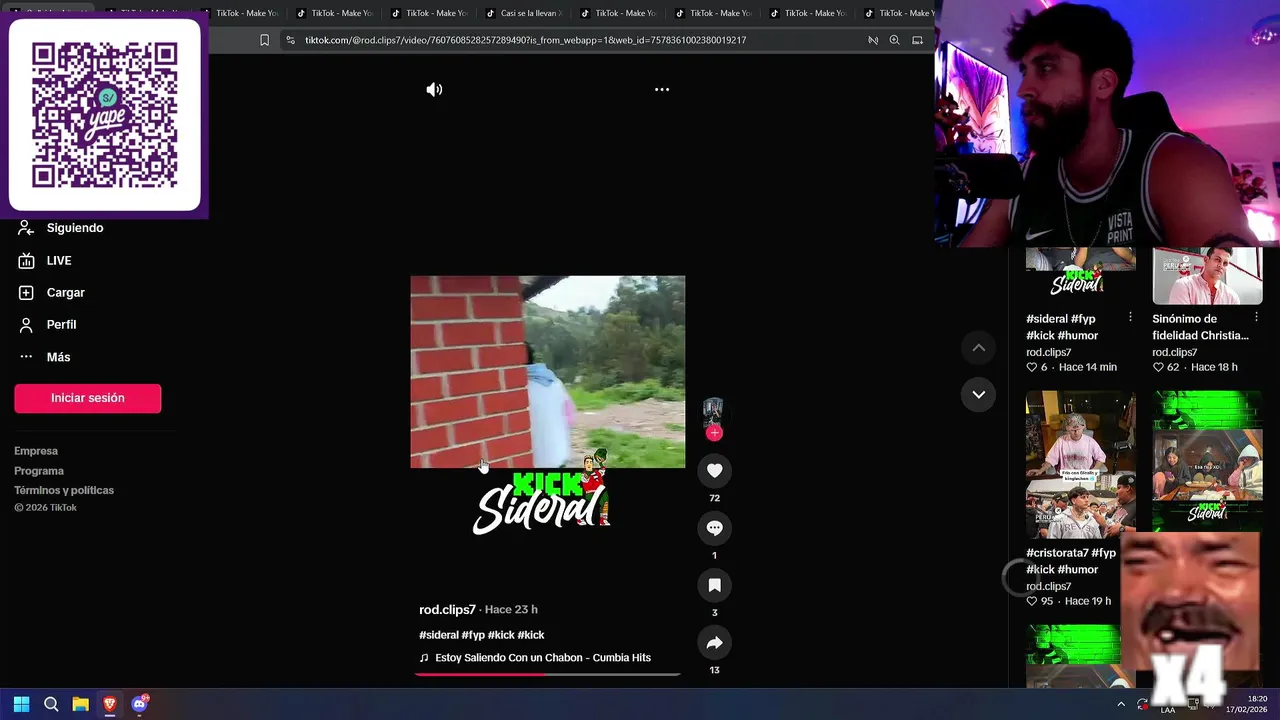
Task: Click the picture-in-picture icon in the address bar
Action: [917, 40]
